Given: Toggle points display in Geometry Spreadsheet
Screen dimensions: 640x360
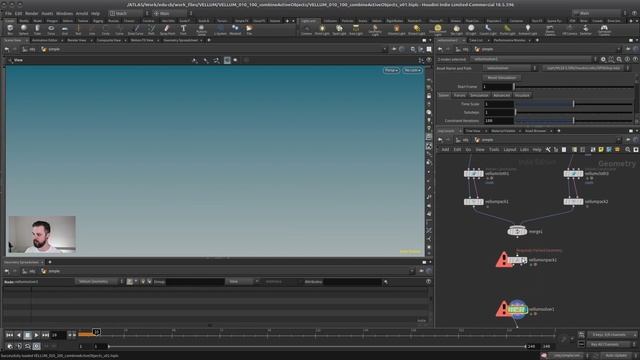Looking at the screenshot, I should point(129,282).
